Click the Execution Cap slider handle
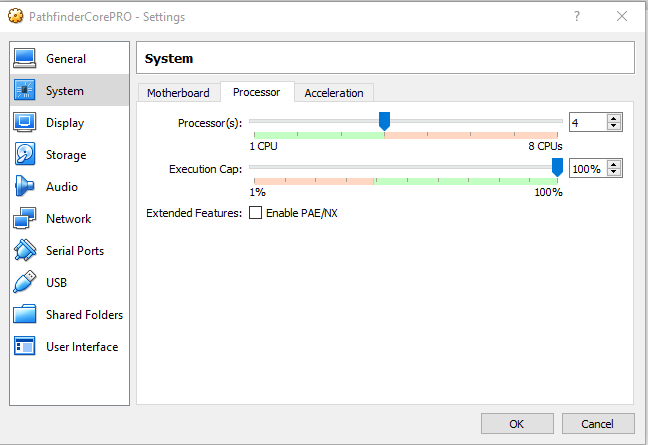This screenshot has width=648, height=445. point(557,167)
